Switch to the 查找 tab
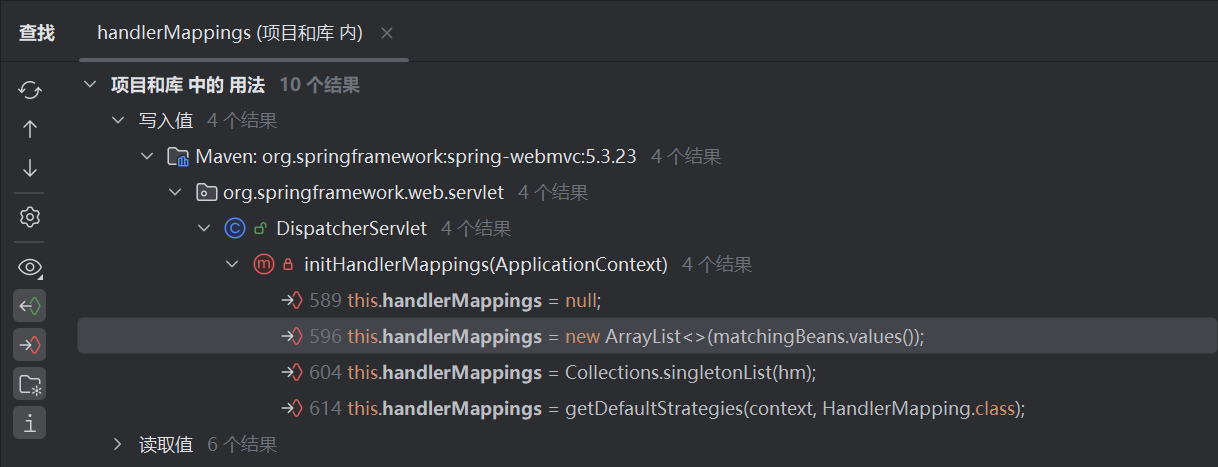1218x467 pixels. coord(37,33)
